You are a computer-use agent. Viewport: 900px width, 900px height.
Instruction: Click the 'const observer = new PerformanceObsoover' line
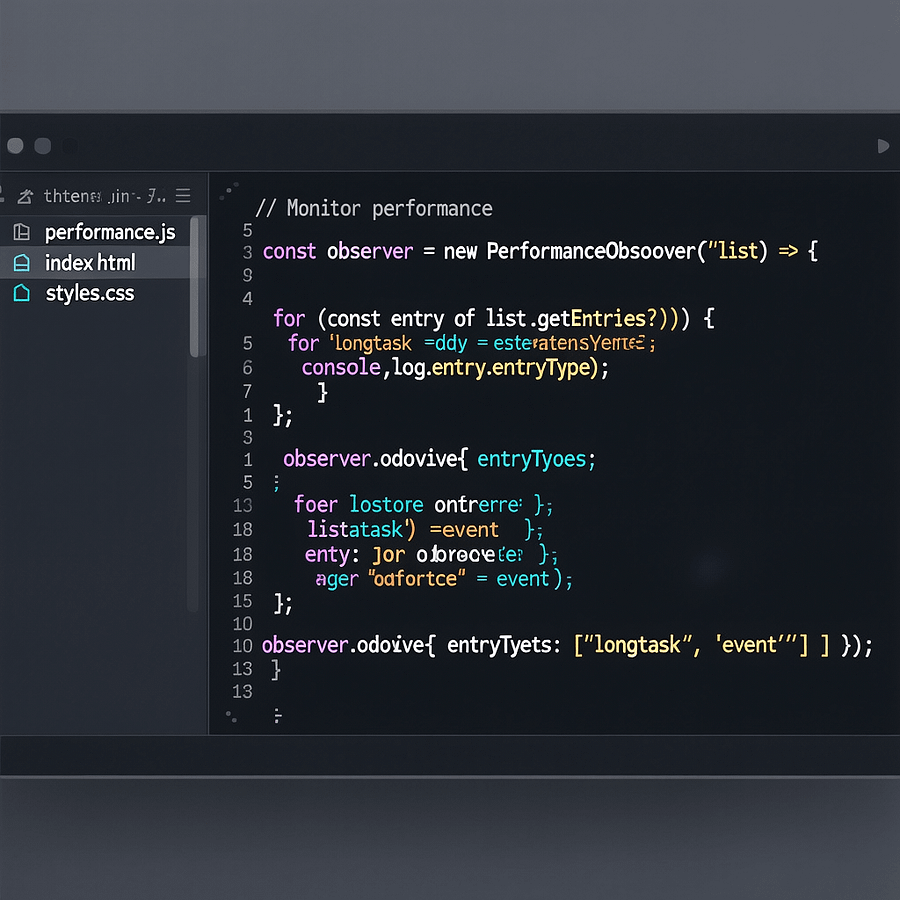coord(540,251)
